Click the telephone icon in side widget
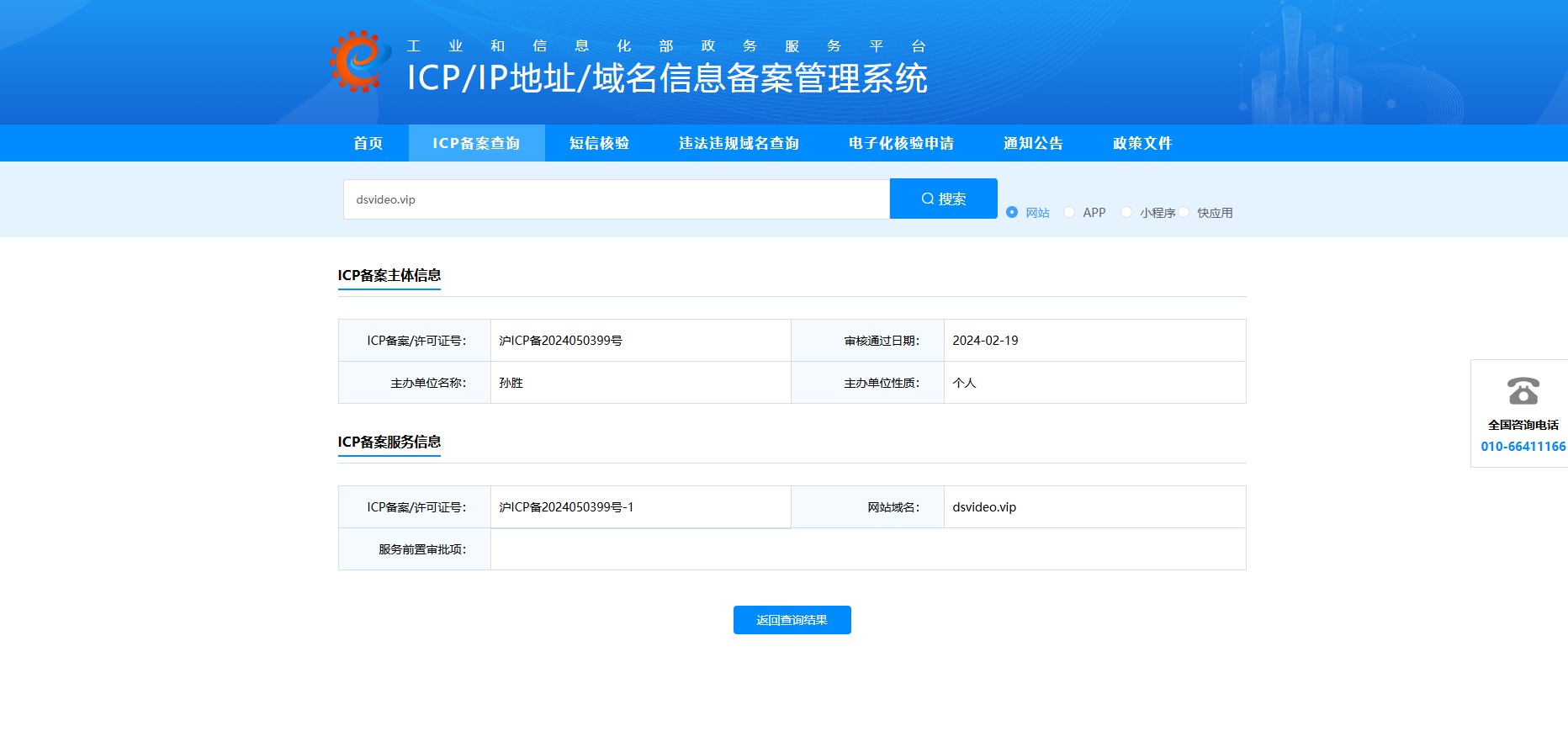Screen dimensions: 1568x747 [x=1523, y=391]
